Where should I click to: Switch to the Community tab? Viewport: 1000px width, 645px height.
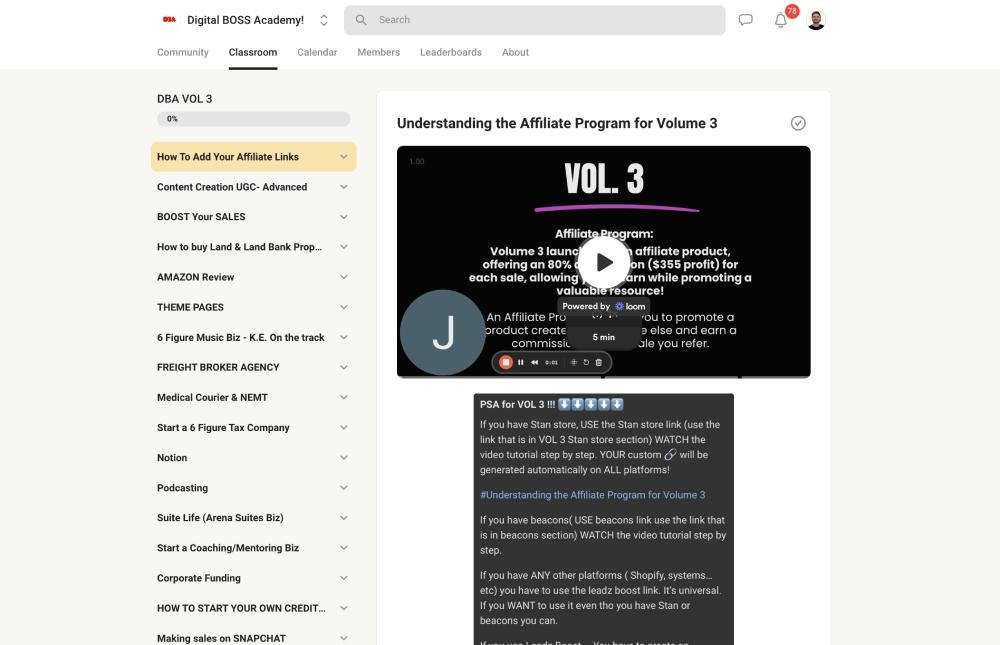coord(182,52)
